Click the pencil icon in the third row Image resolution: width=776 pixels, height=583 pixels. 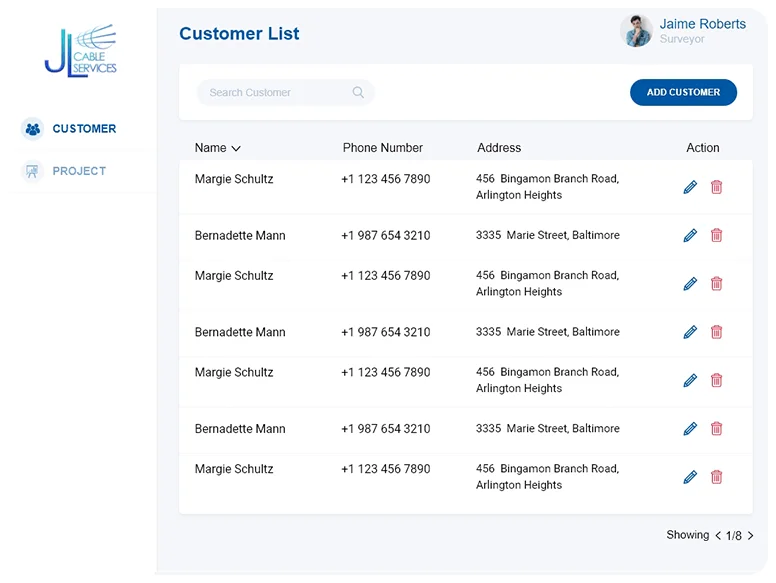tap(690, 284)
